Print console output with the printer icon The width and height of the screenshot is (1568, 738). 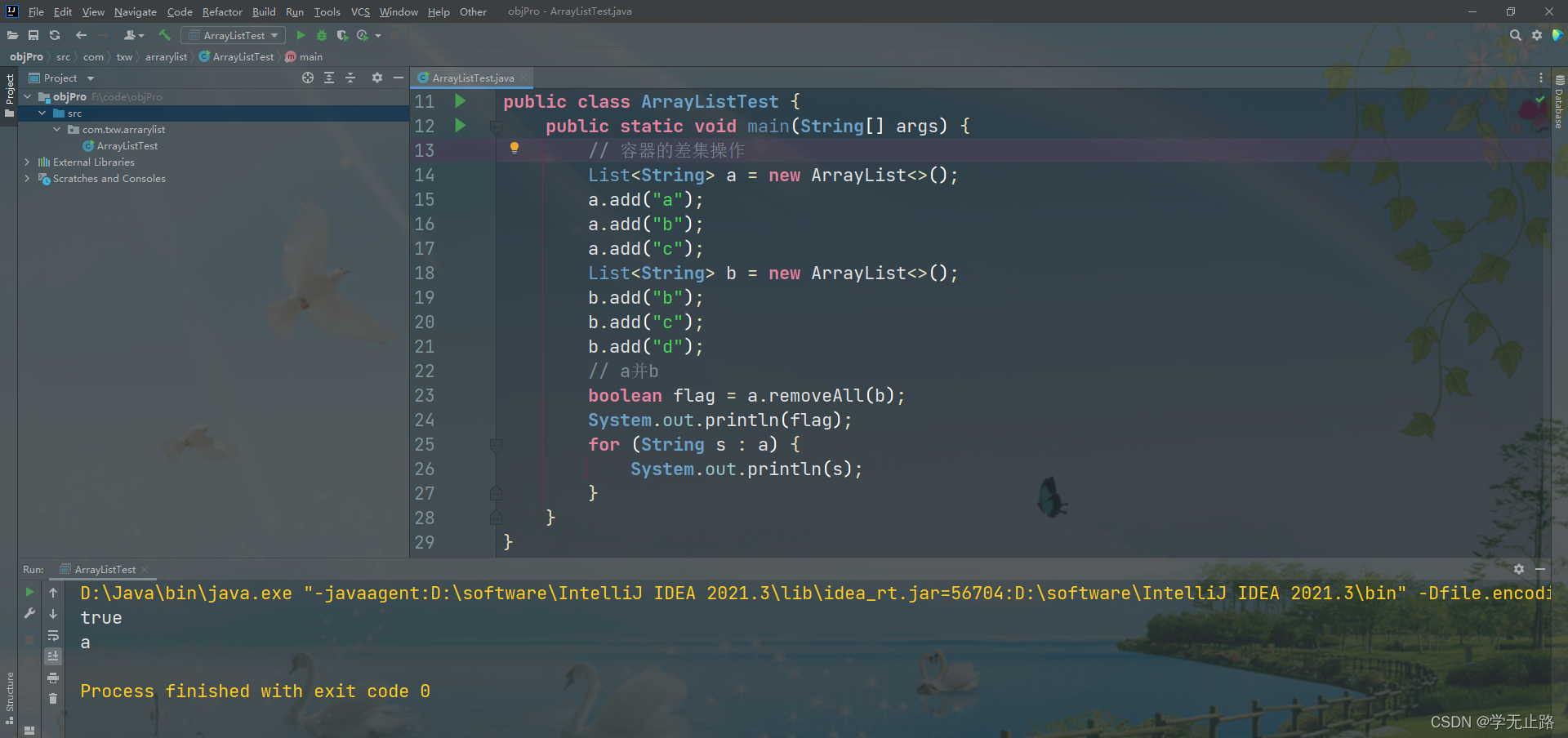[53, 678]
